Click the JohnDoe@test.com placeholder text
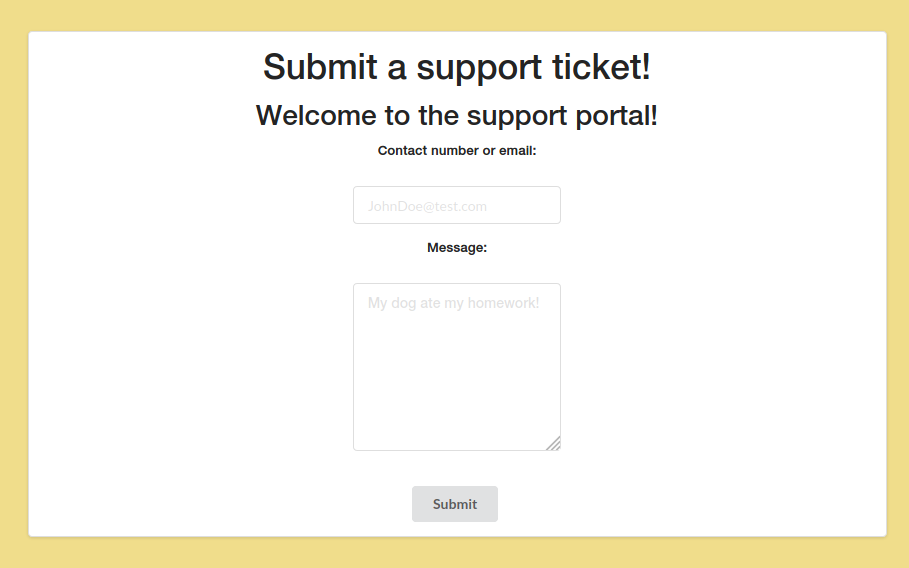The image size is (909, 568). [427, 206]
